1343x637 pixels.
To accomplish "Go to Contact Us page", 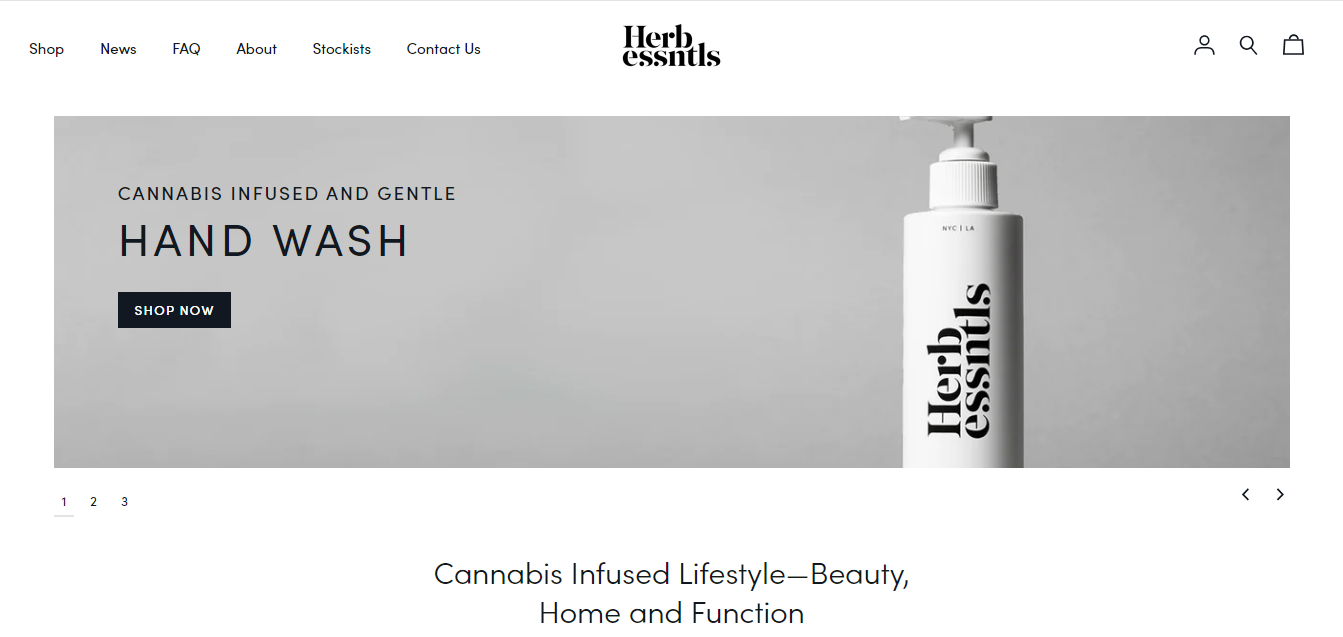I will click(x=443, y=49).
